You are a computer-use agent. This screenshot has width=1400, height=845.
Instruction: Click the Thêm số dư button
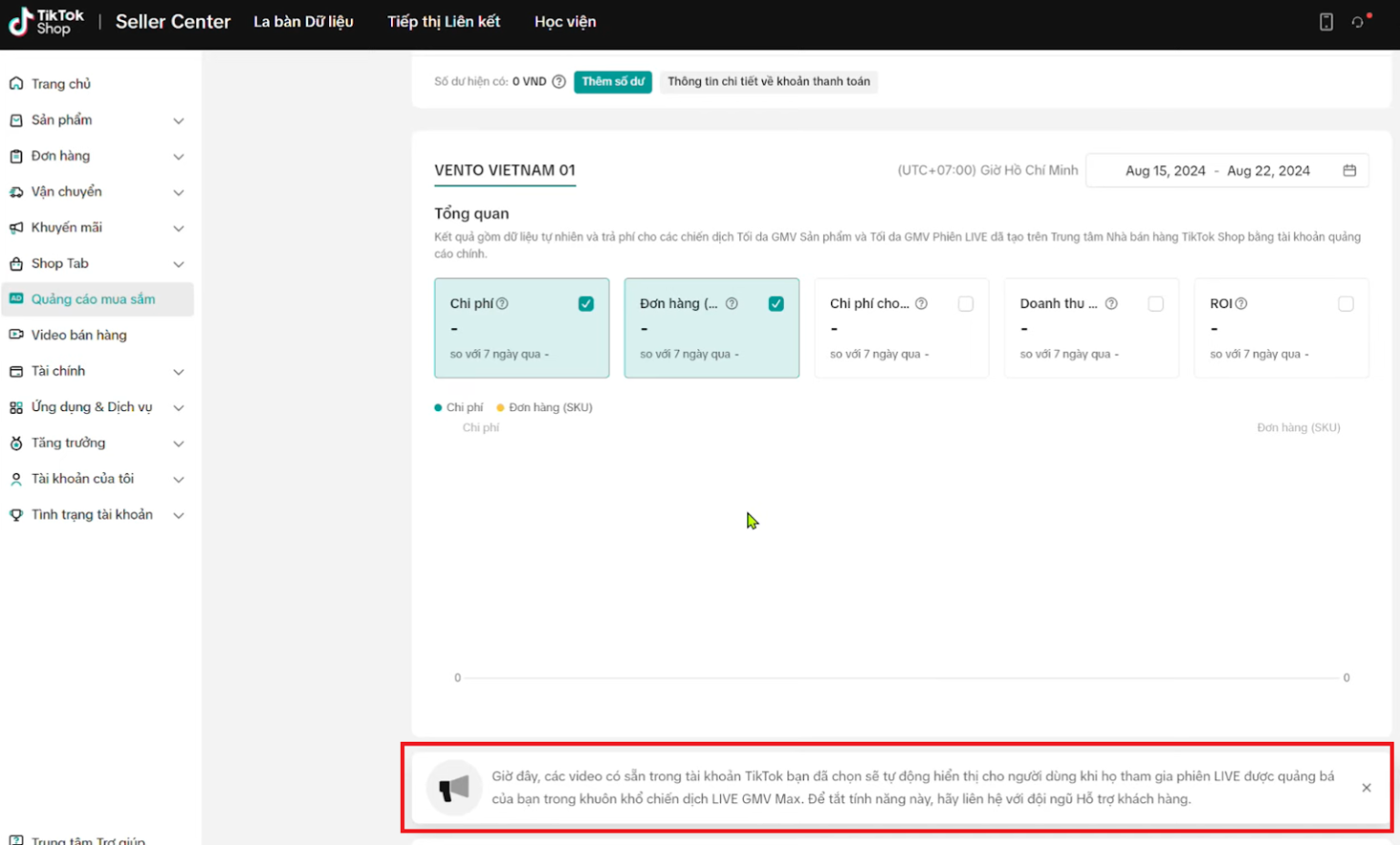click(x=612, y=82)
